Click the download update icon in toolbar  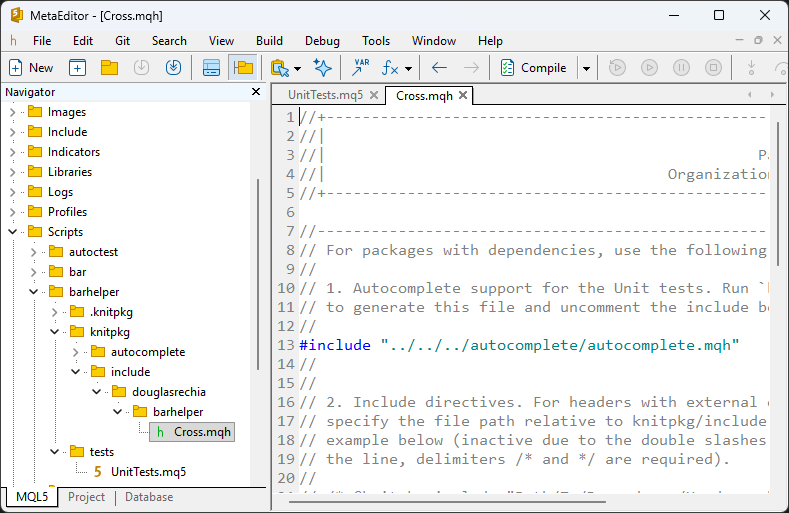pos(173,68)
